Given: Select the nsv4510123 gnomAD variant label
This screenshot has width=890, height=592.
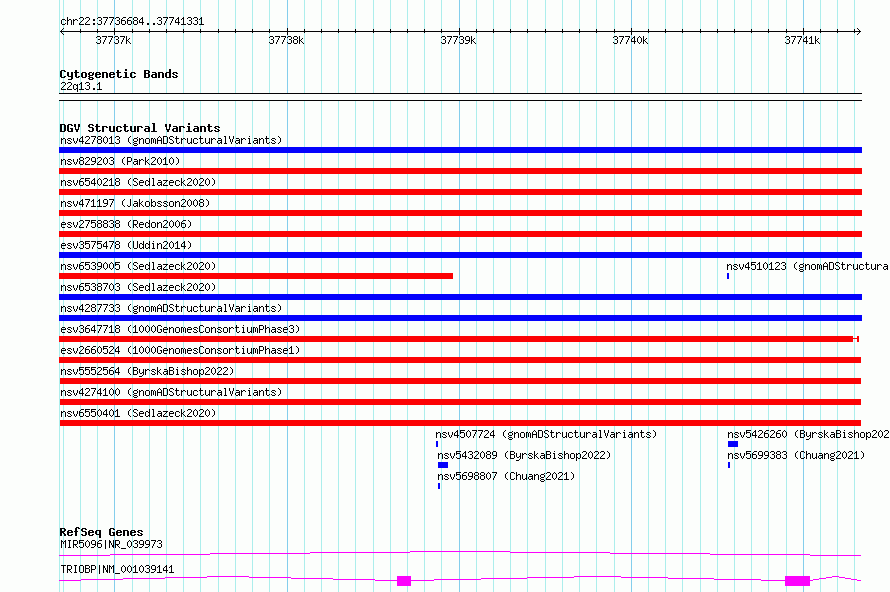Looking at the screenshot, I should [807, 266].
